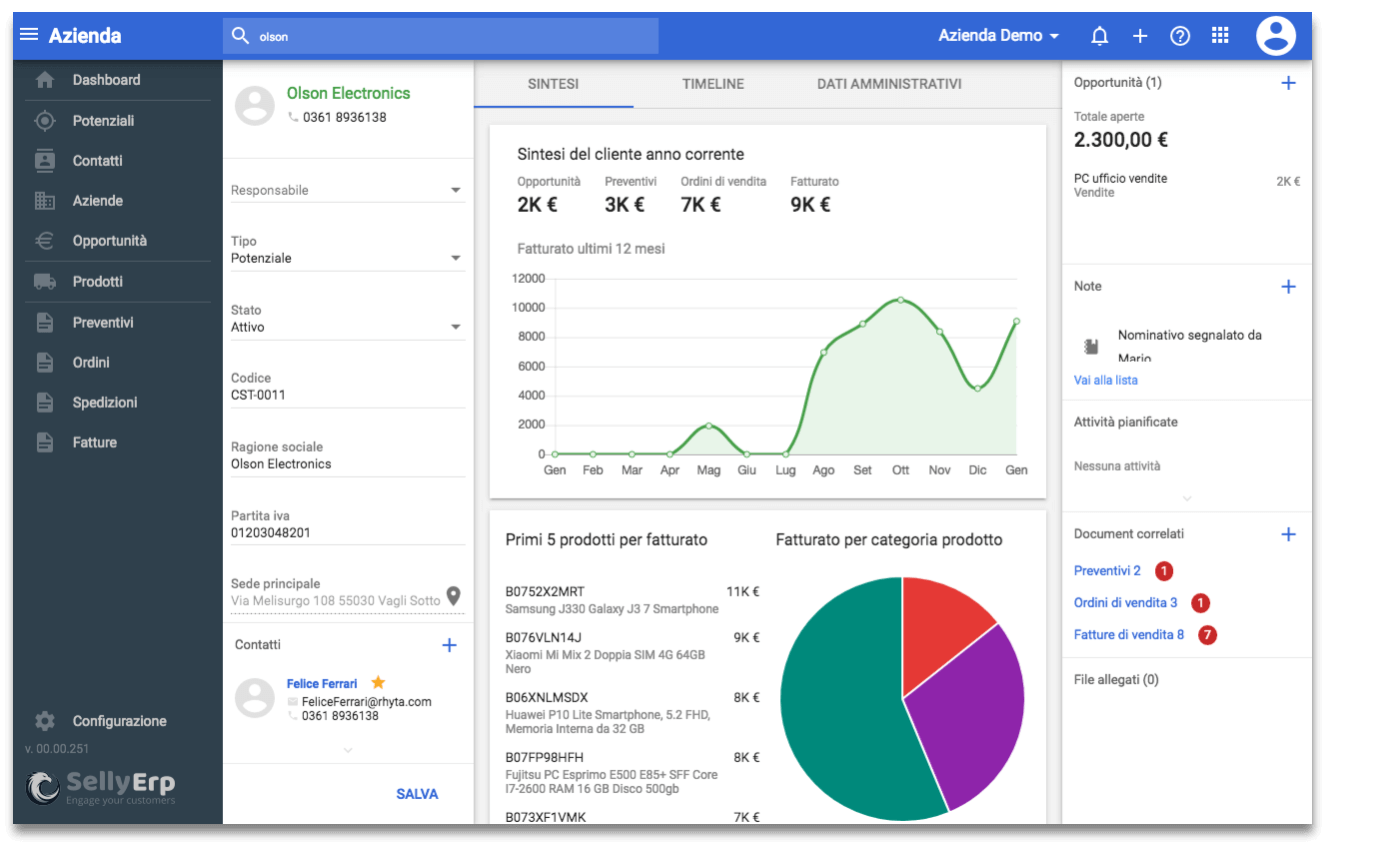
Task: Open the user profile avatar in the top bar
Action: 1276,36
